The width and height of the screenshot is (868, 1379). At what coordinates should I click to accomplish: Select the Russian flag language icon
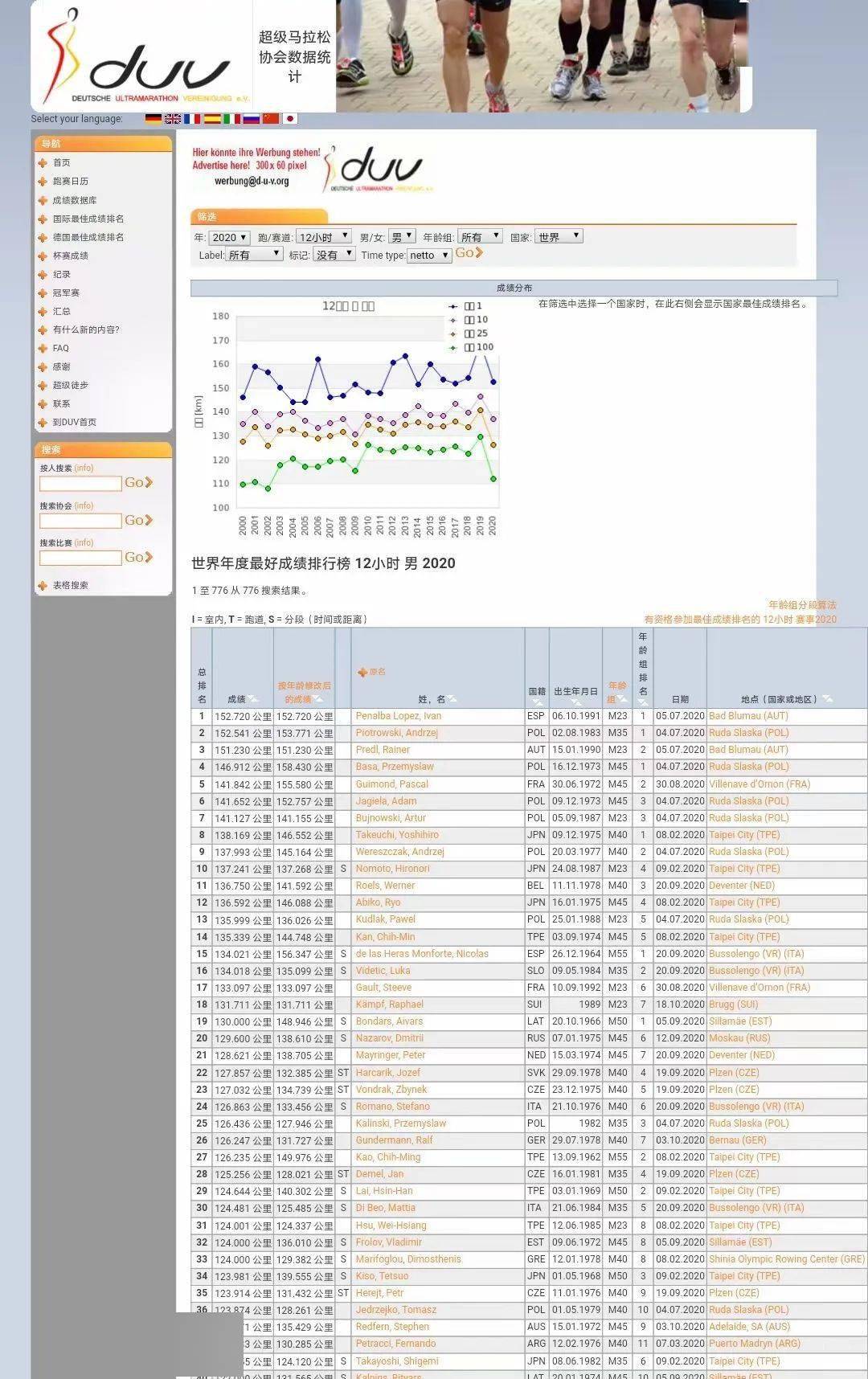(x=251, y=118)
